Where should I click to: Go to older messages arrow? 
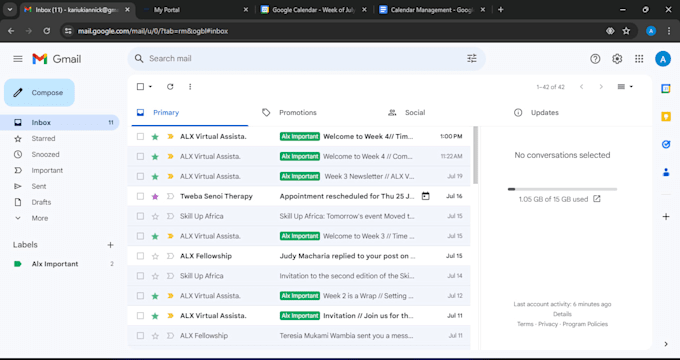601,87
